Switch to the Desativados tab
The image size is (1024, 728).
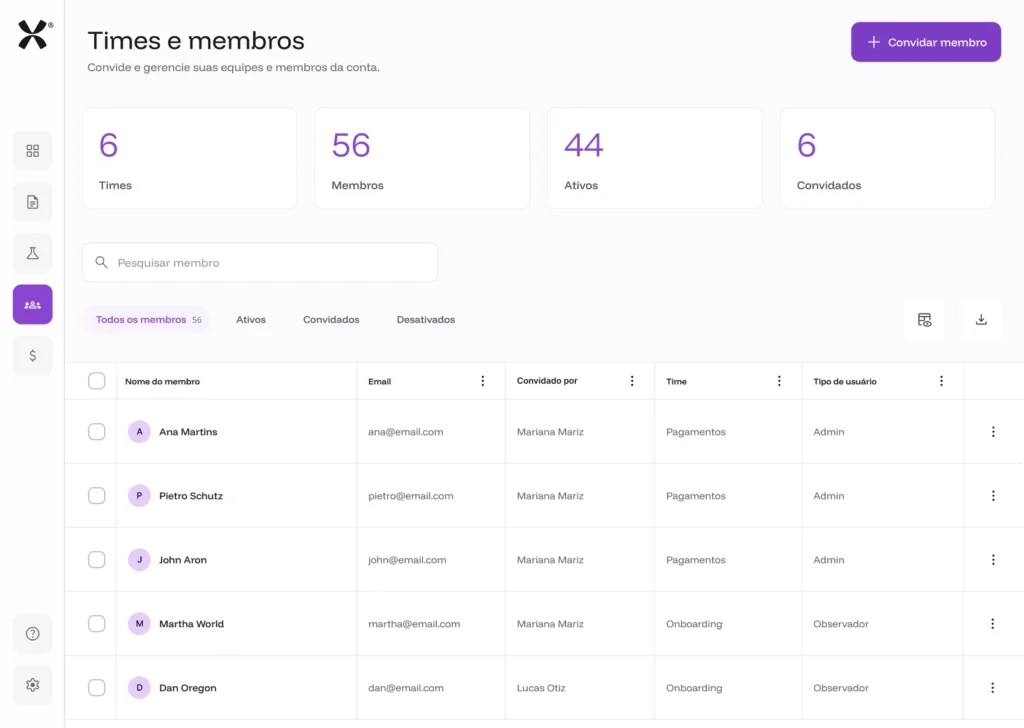425,320
